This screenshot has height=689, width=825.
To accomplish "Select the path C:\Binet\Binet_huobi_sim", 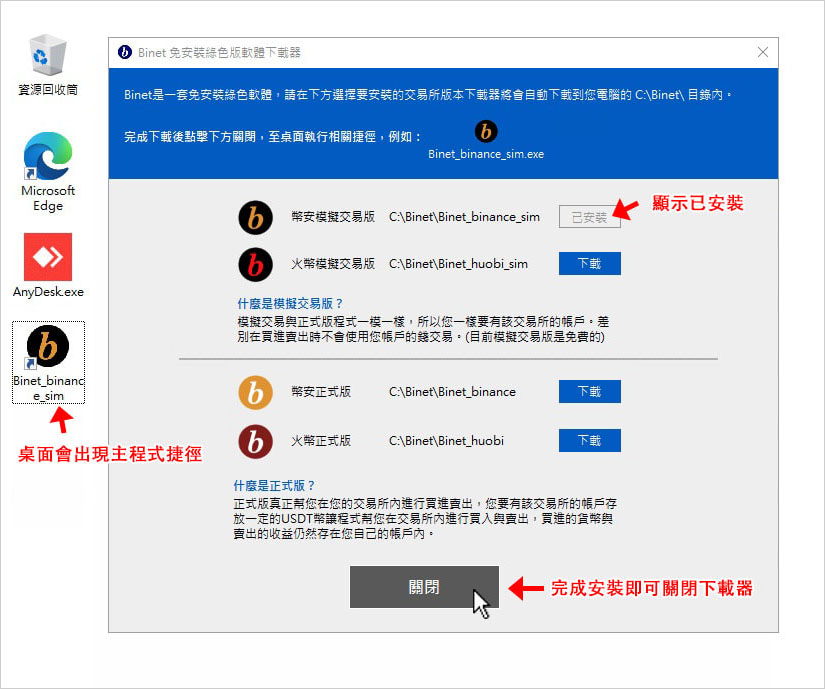I will pos(458,264).
